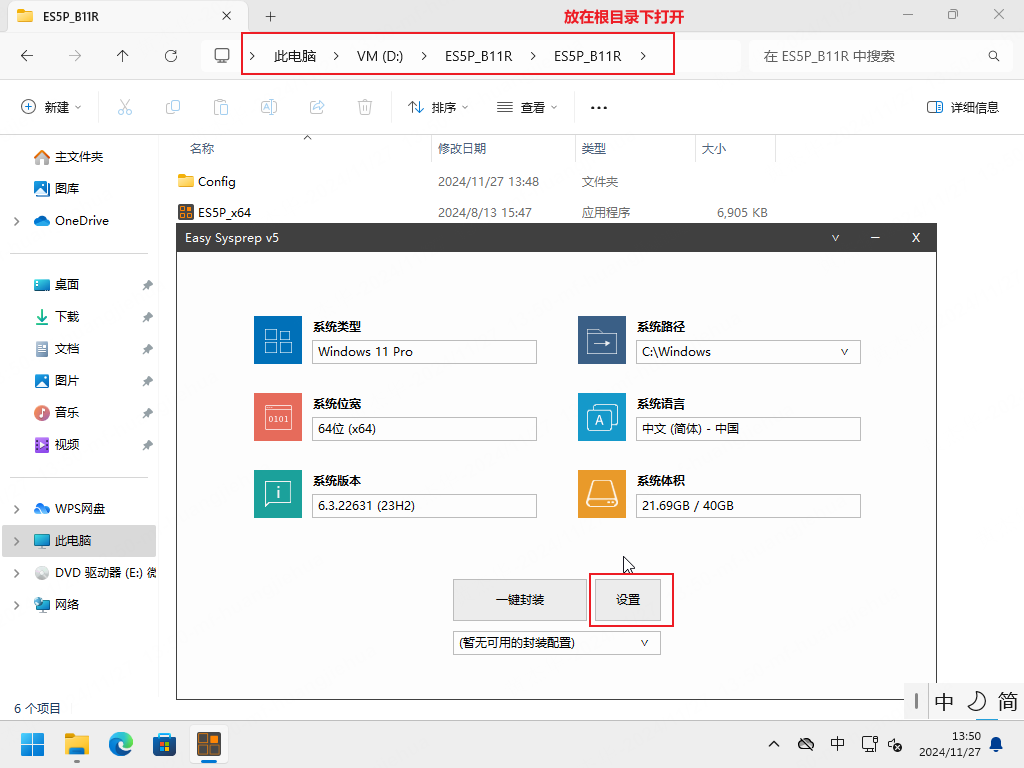Viewport: 1024px width, 768px height.
Task: Toggle the IME half-moon width indicator
Action: (x=976, y=702)
